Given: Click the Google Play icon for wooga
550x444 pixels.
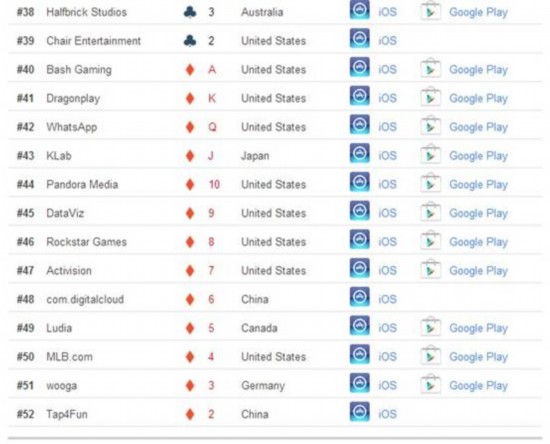Looking at the screenshot, I should click(x=430, y=385).
